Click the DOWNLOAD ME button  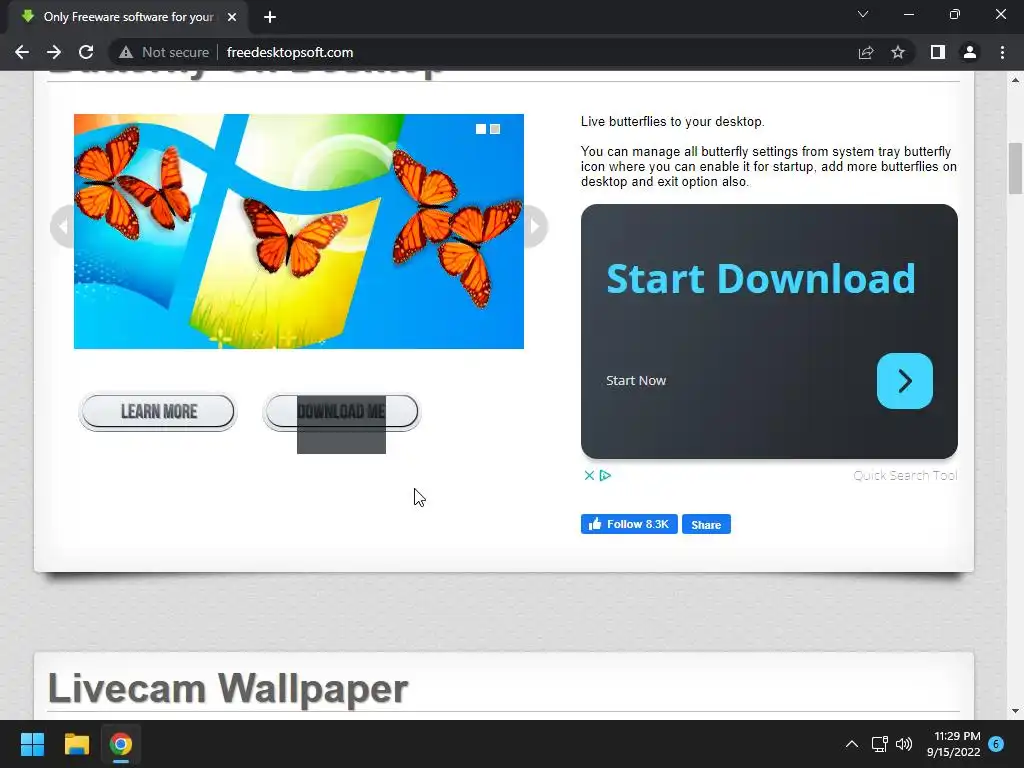342,411
